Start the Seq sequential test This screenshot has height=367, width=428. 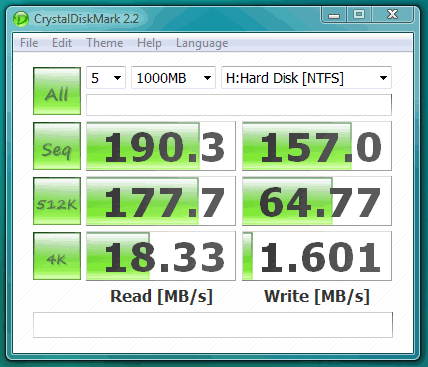click(57, 146)
